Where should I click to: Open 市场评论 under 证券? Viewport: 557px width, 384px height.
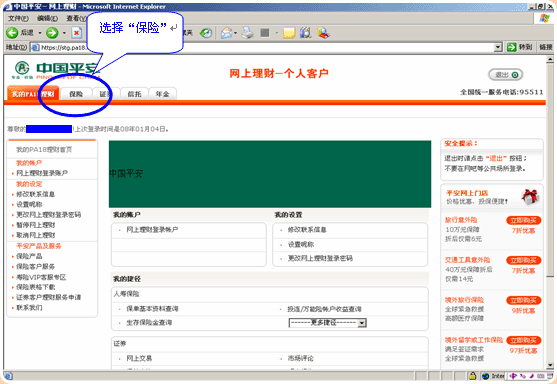pyautogui.click(x=301, y=358)
